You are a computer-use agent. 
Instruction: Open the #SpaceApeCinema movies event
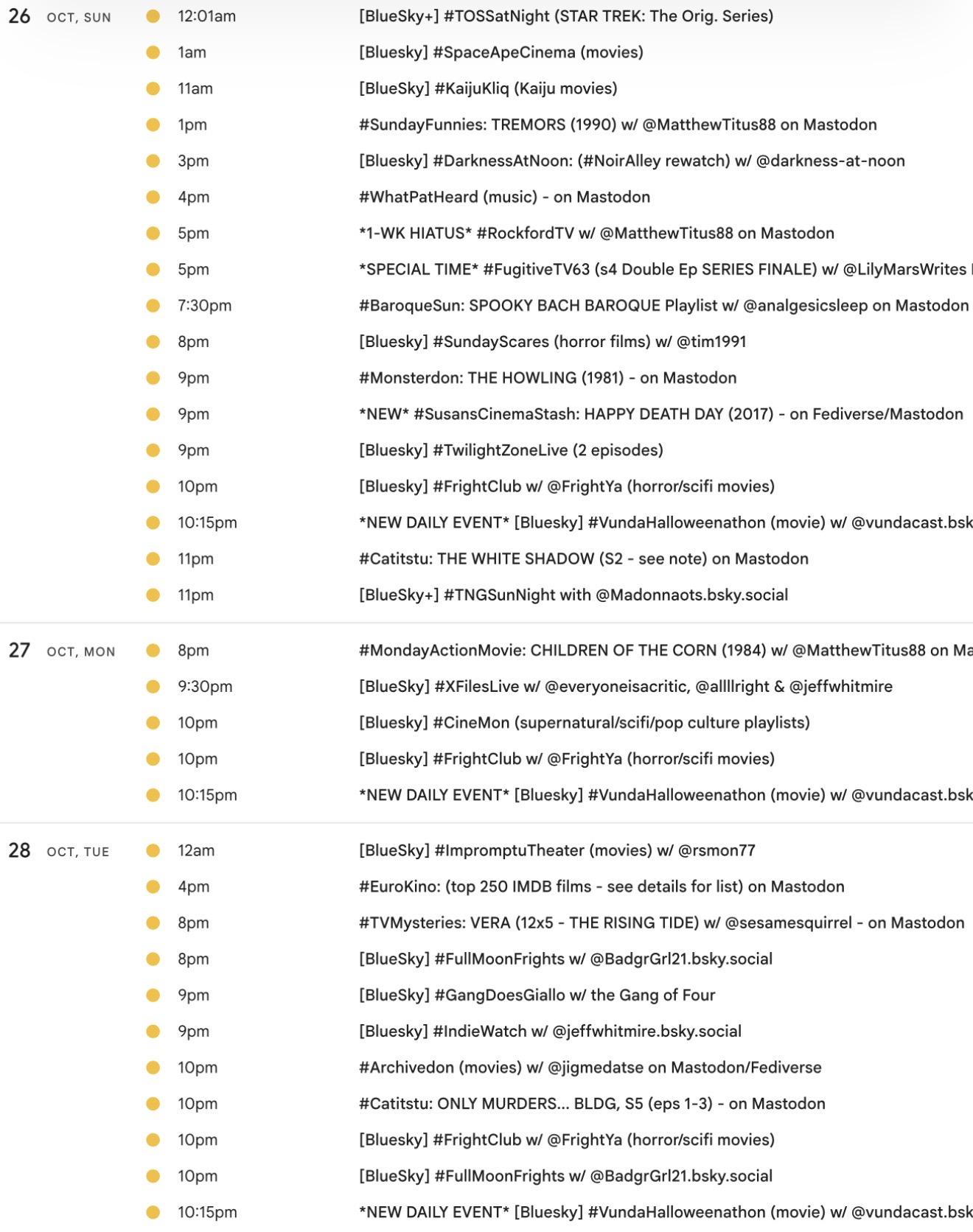point(501,52)
